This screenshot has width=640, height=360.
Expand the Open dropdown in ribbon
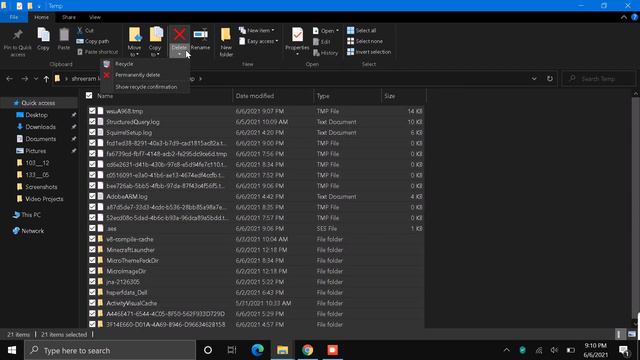(326, 31)
